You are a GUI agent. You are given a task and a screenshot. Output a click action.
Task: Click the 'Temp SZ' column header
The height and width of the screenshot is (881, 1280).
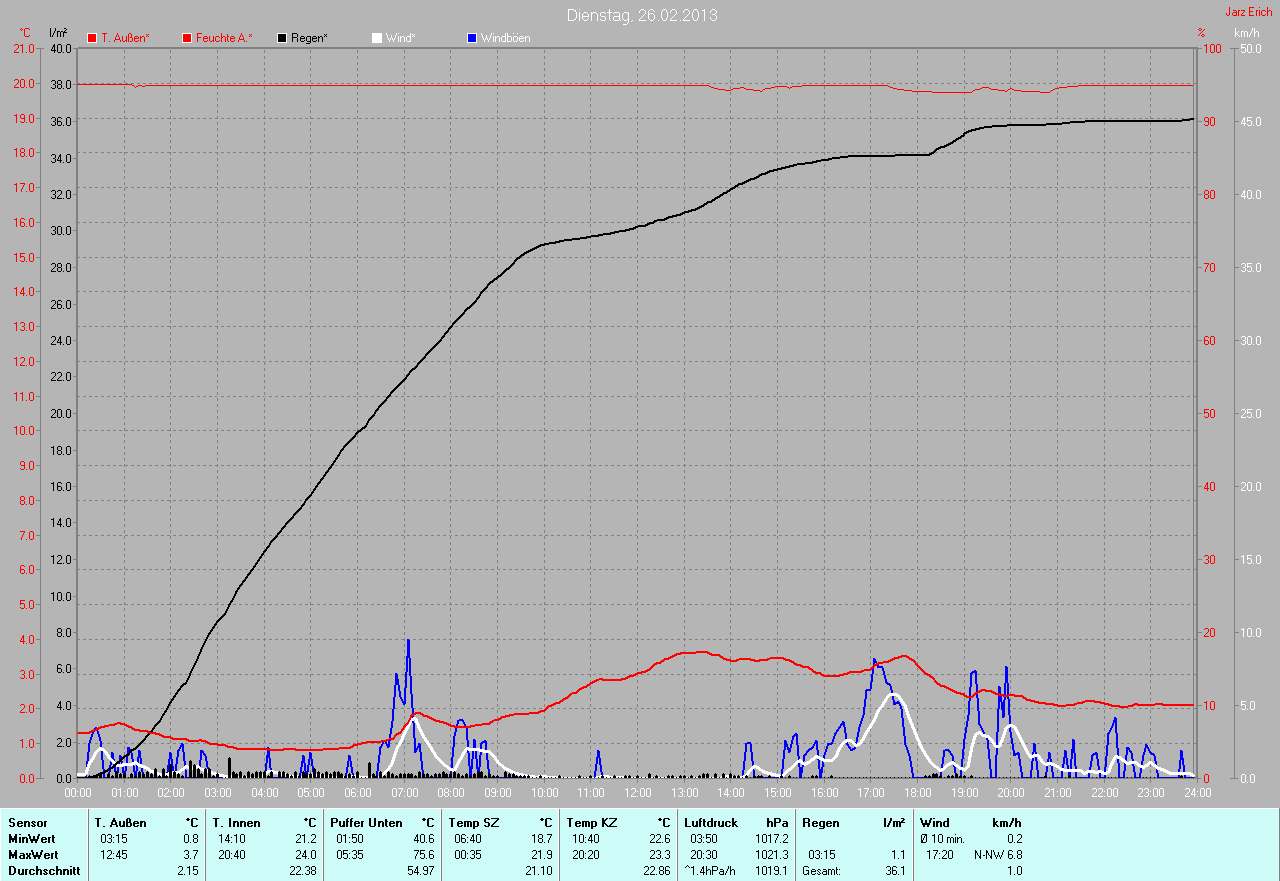(472, 823)
